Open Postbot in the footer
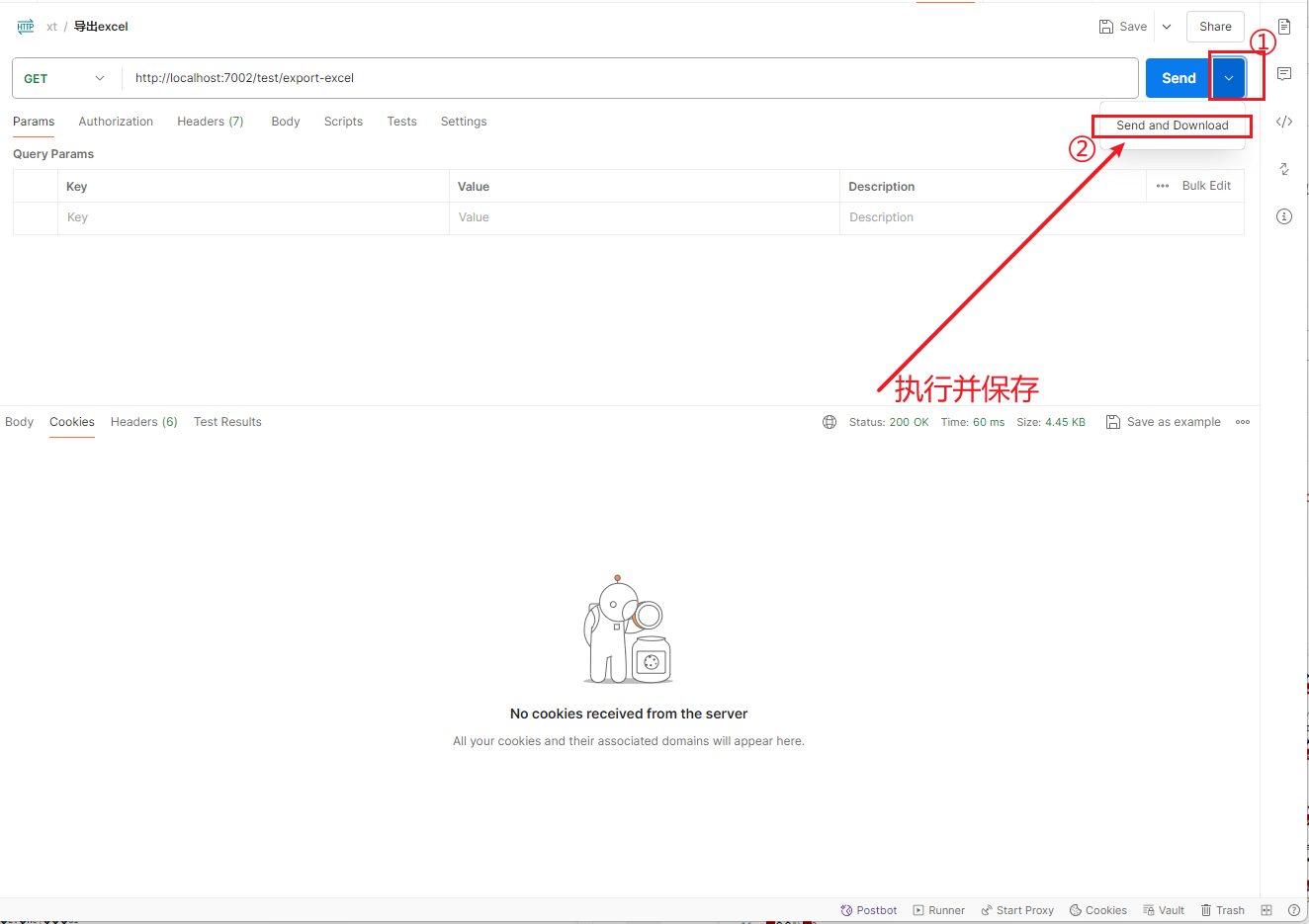1309x924 pixels. coord(869,910)
